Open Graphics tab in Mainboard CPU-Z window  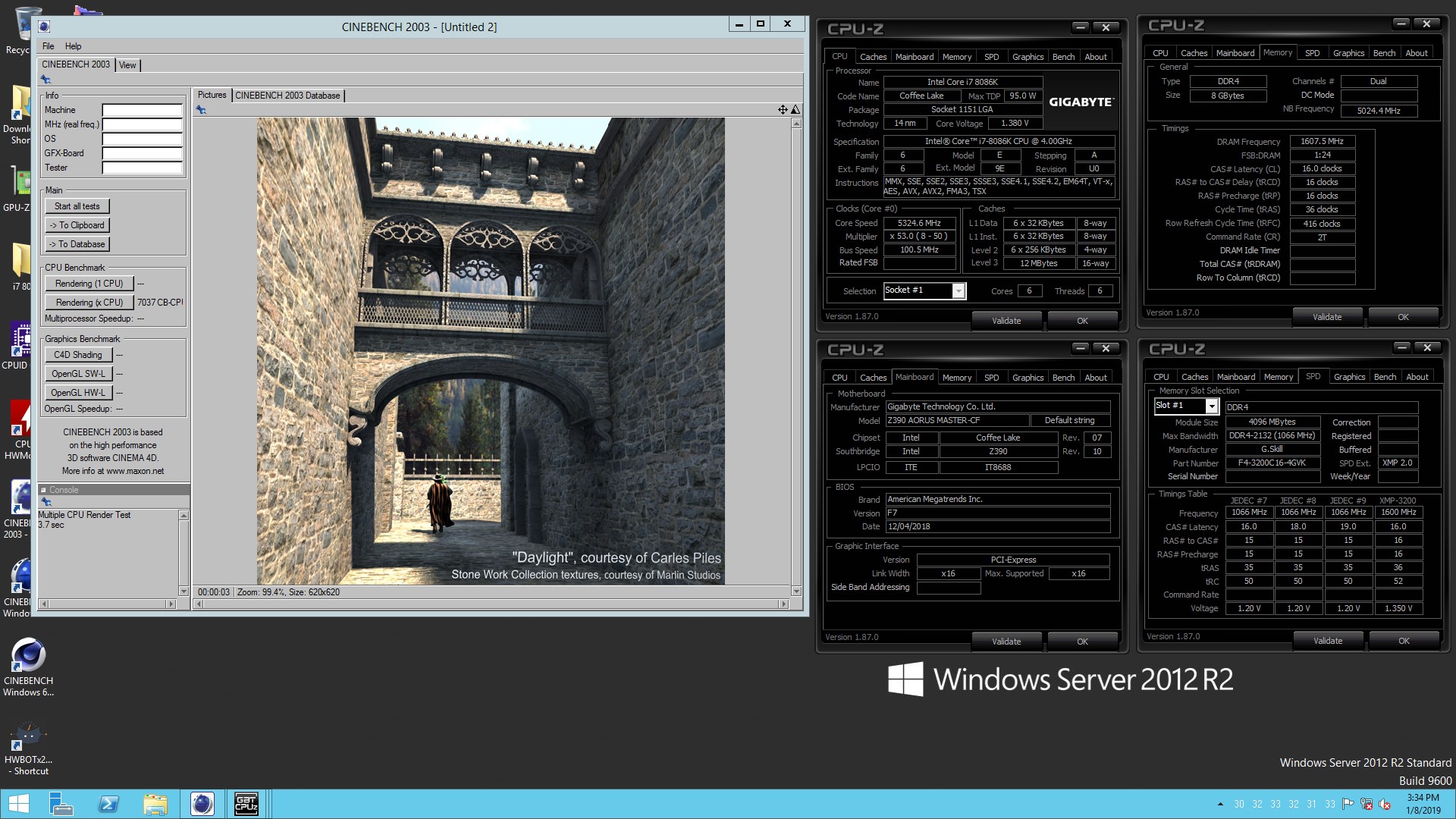(x=1028, y=378)
